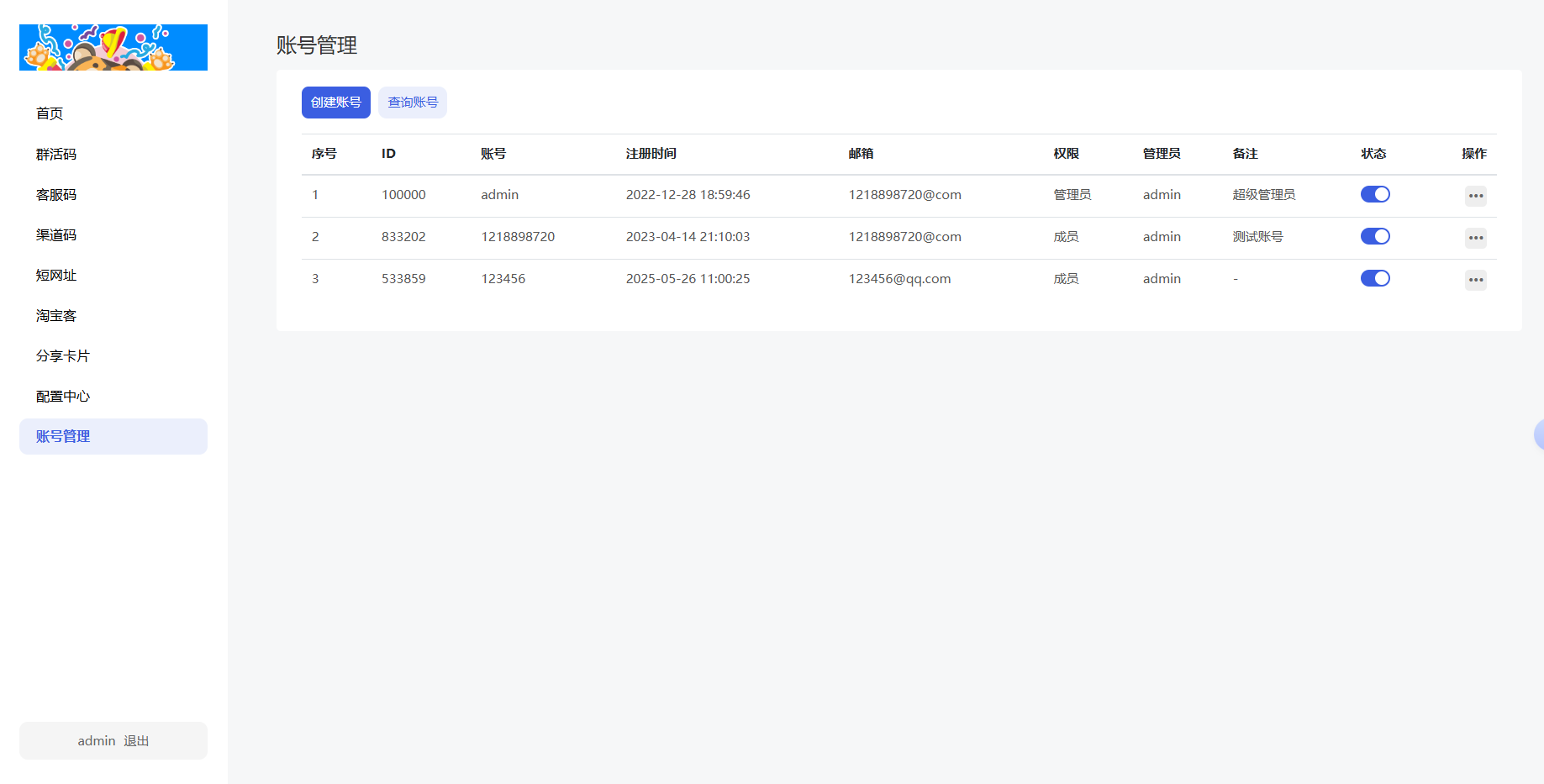The width and height of the screenshot is (1544, 784).
Task: Go to 配置中心 settings
Action: (x=63, y=396)
